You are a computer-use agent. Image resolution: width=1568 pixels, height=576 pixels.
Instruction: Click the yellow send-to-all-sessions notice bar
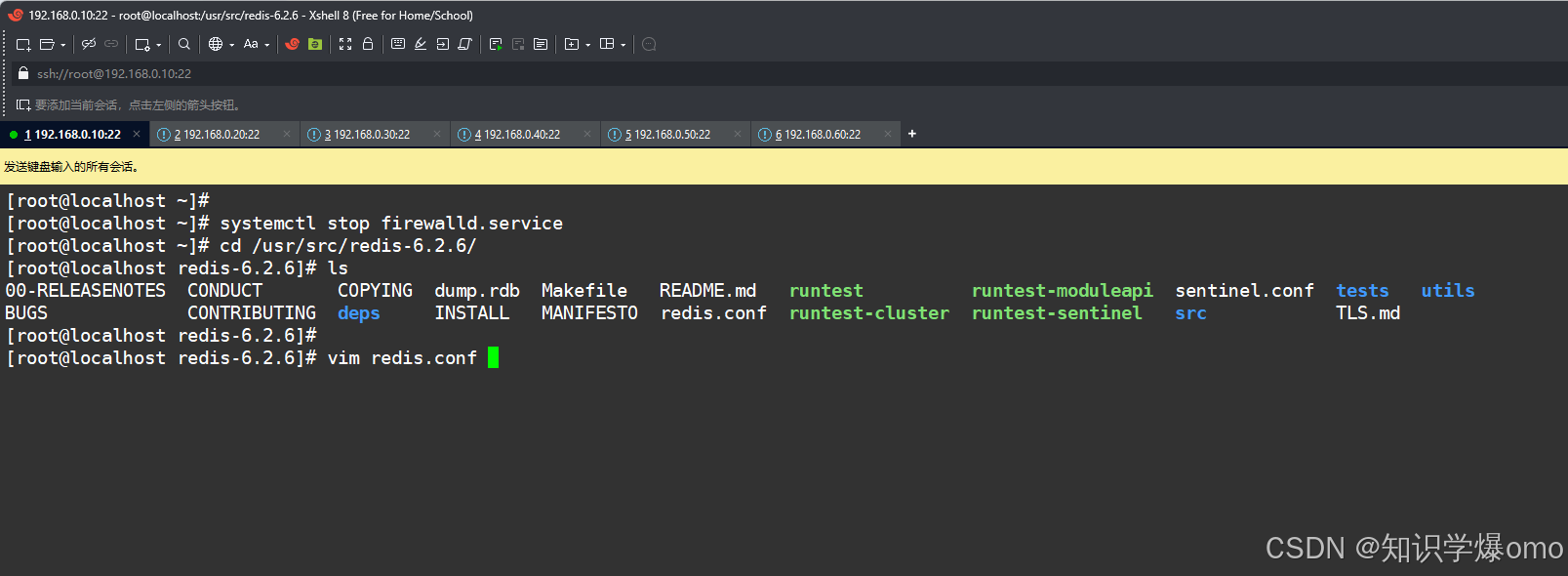[784, 167]
